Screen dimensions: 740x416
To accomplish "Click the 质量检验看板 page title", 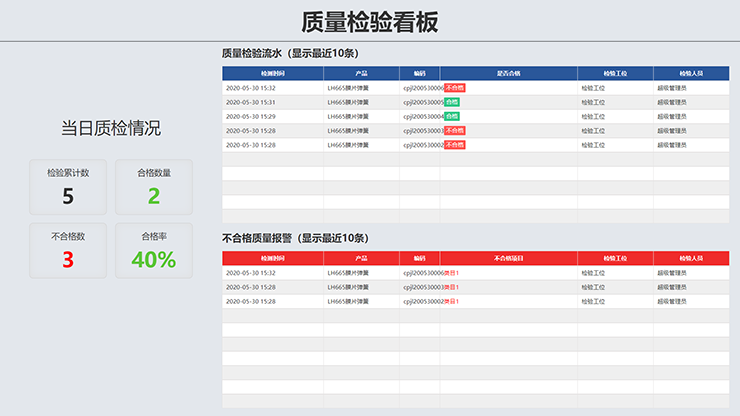I will [369, 22].
